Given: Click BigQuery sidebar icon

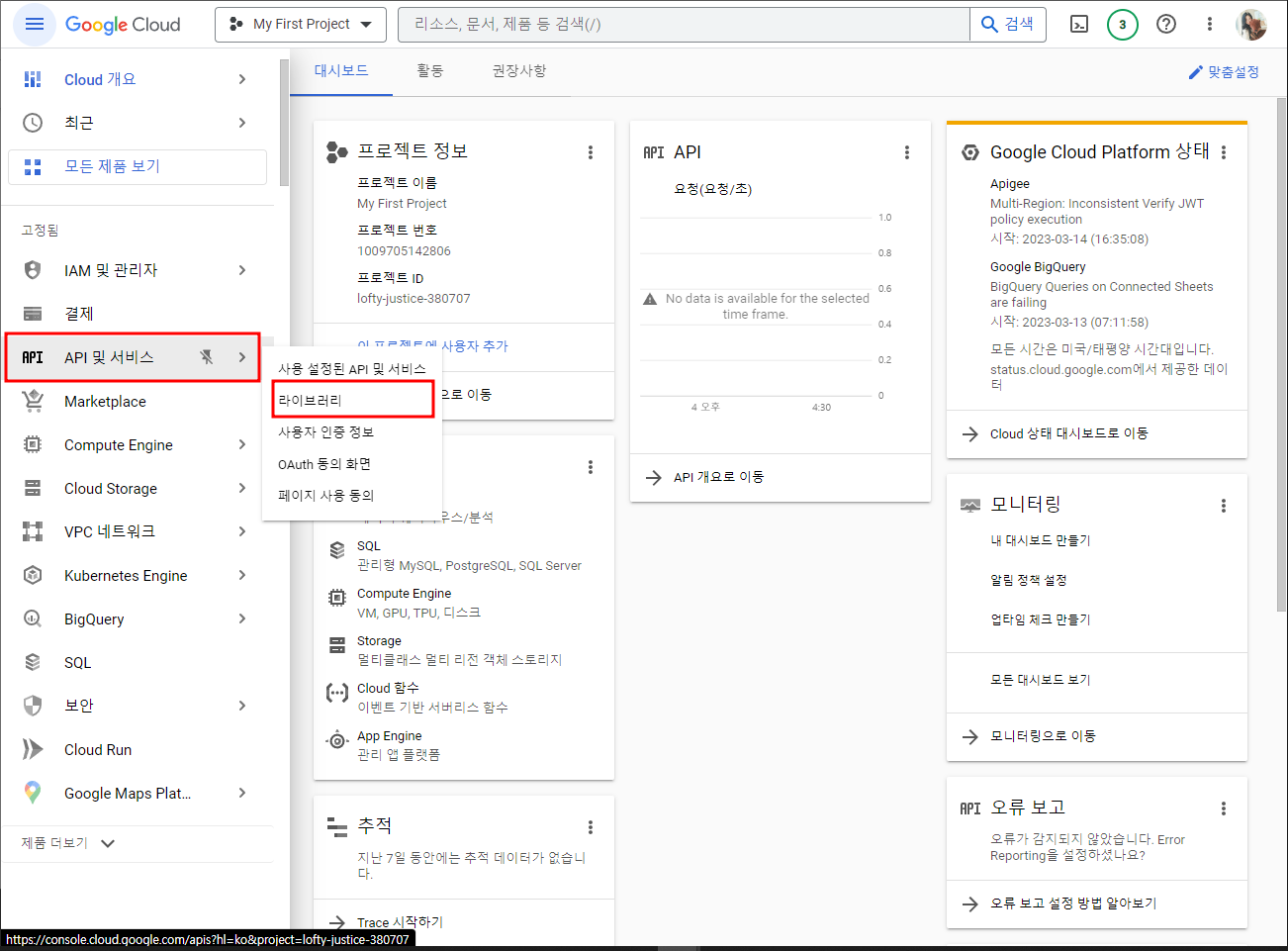Looking at the screenshot, I should click(x=33, y=618).
